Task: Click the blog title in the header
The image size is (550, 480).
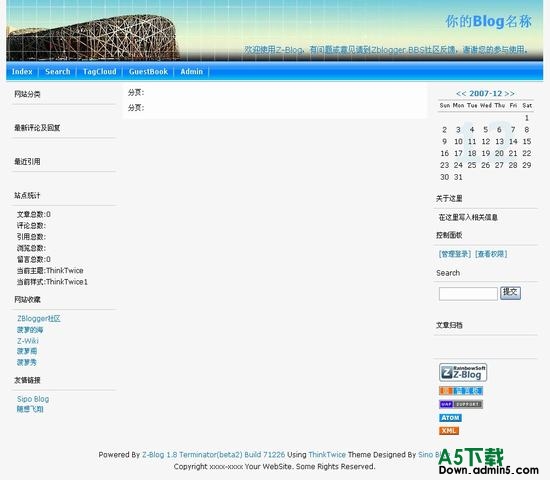Action: pyautogui.click(x=488, y=21)
